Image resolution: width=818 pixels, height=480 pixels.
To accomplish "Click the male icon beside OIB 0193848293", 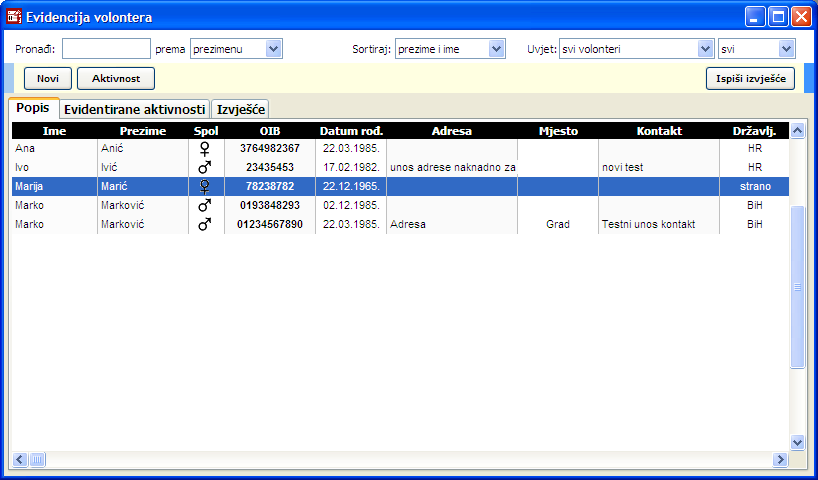I will pyautogui.click(x=204, y=205).
